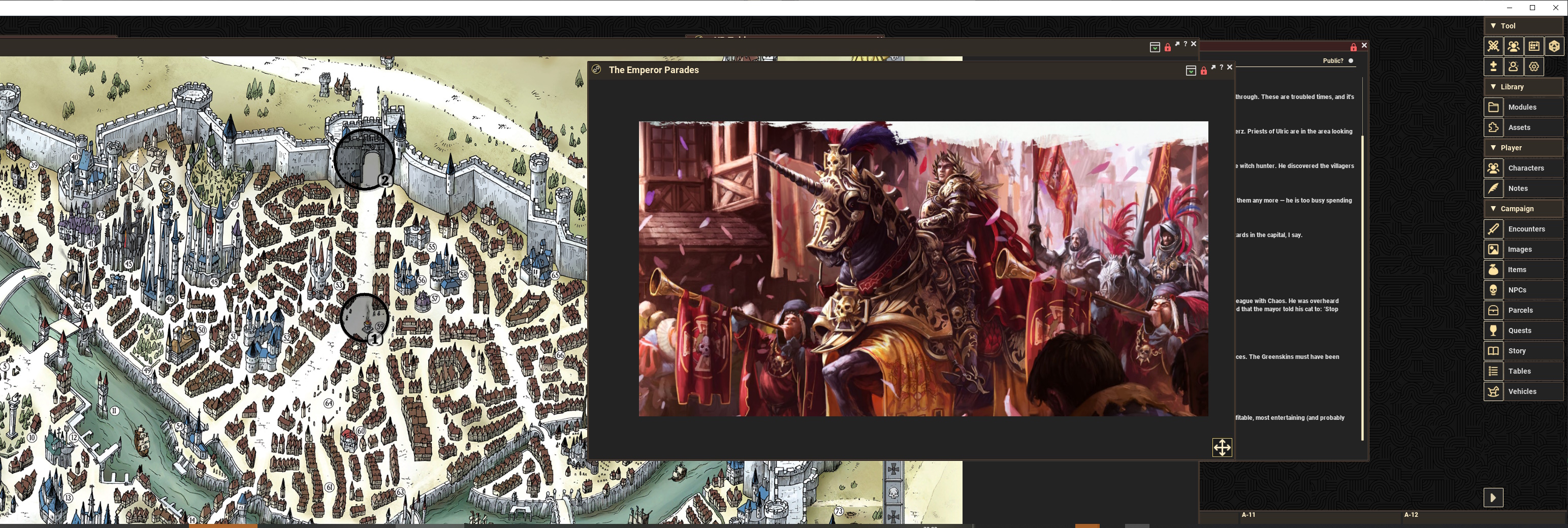Open the gear Options icon in Tool panel

[x=1534, y=67]
